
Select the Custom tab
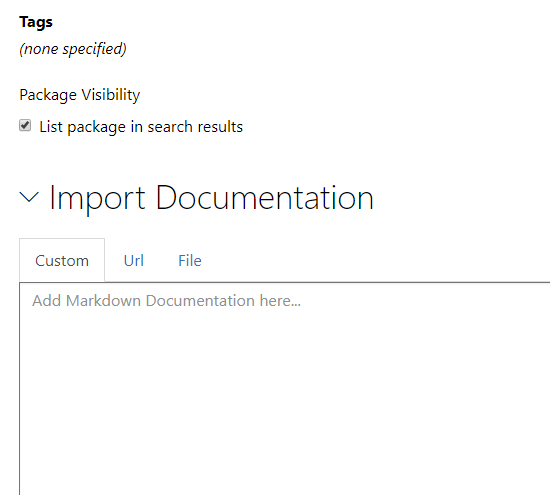[62, 261]
